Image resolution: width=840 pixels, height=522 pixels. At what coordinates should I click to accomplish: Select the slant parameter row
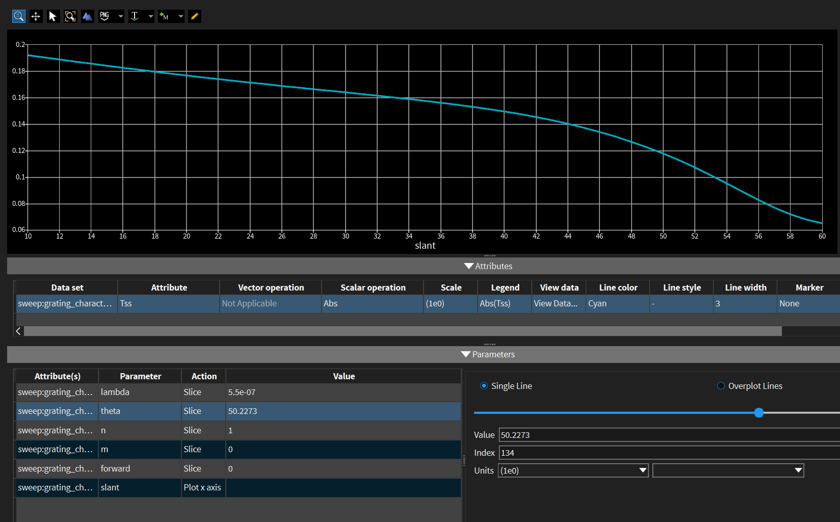pyautogui.click(x=238, y=488)
